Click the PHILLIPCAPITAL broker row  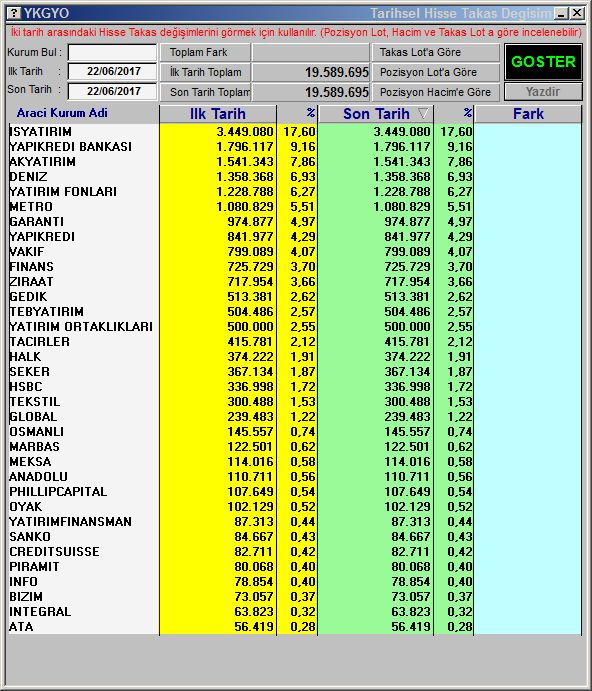coord(295,491)
